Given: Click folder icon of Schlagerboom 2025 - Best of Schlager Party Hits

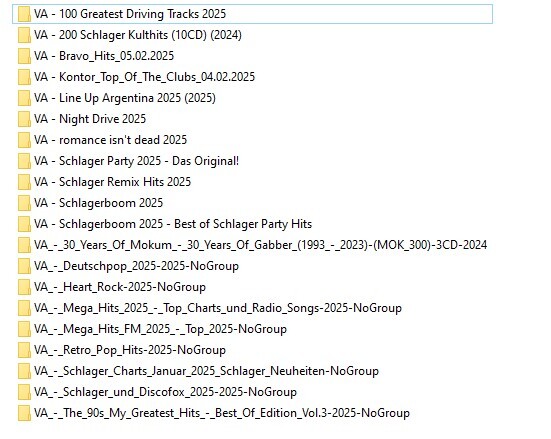Looking at the screenshot, I should click(x=24, y=224).
